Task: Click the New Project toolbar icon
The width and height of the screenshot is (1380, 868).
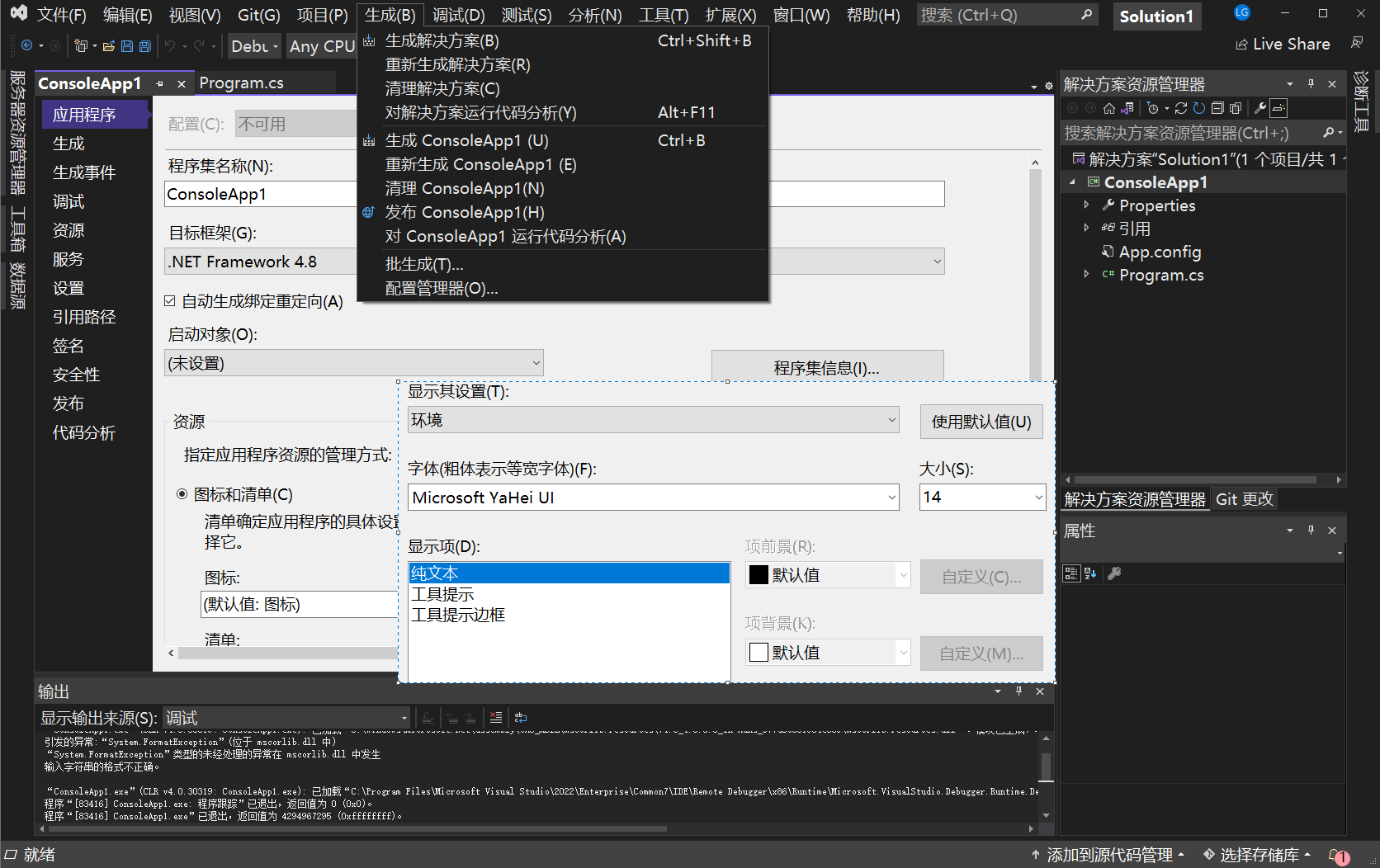Action: click(81, 46)
